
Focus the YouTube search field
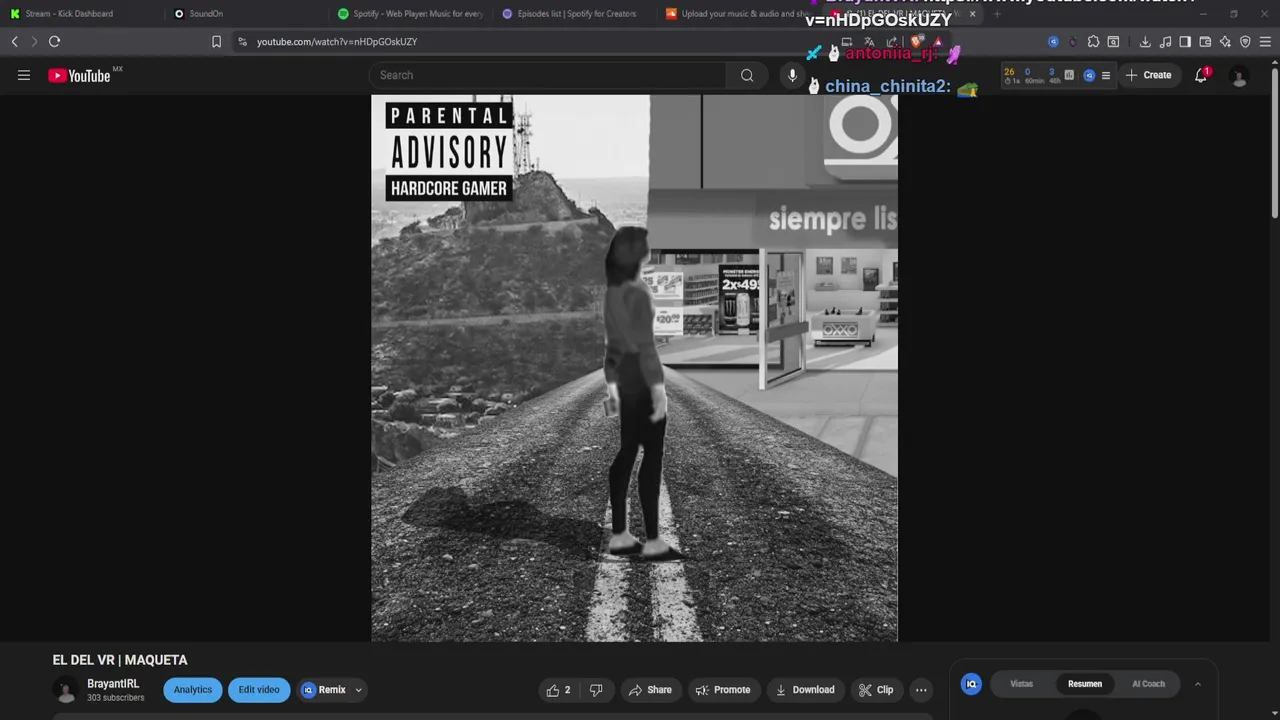(548, 75)
